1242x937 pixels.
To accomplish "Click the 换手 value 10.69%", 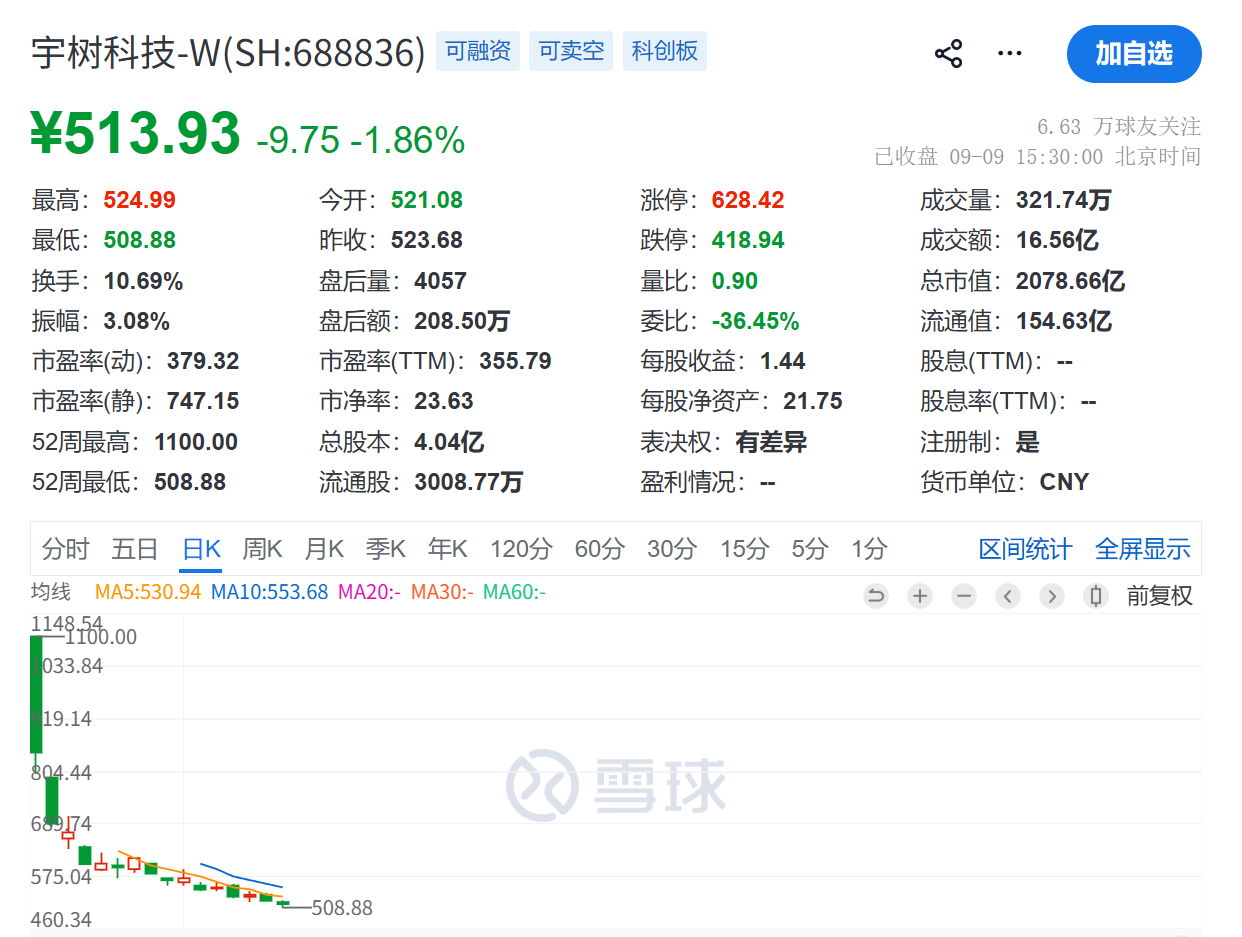I will (x=143, y=281).
